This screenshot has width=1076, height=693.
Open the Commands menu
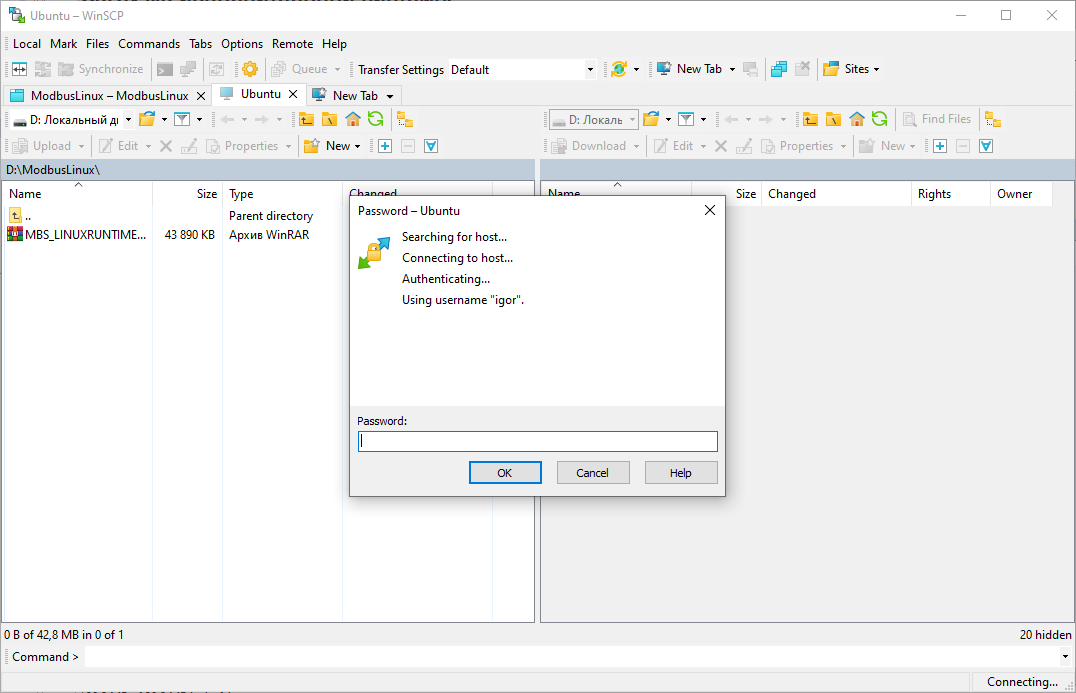pos(149,44)
